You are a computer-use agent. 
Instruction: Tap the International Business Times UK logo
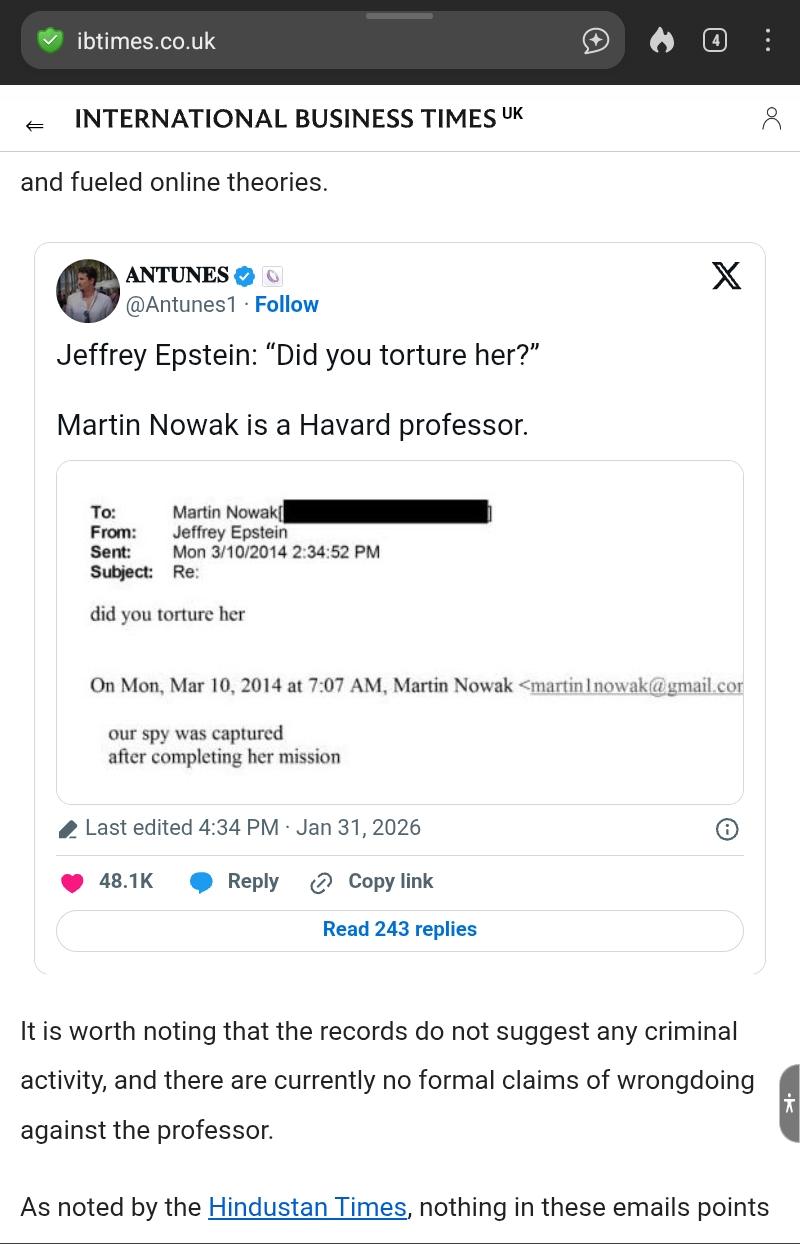point(298,119)
